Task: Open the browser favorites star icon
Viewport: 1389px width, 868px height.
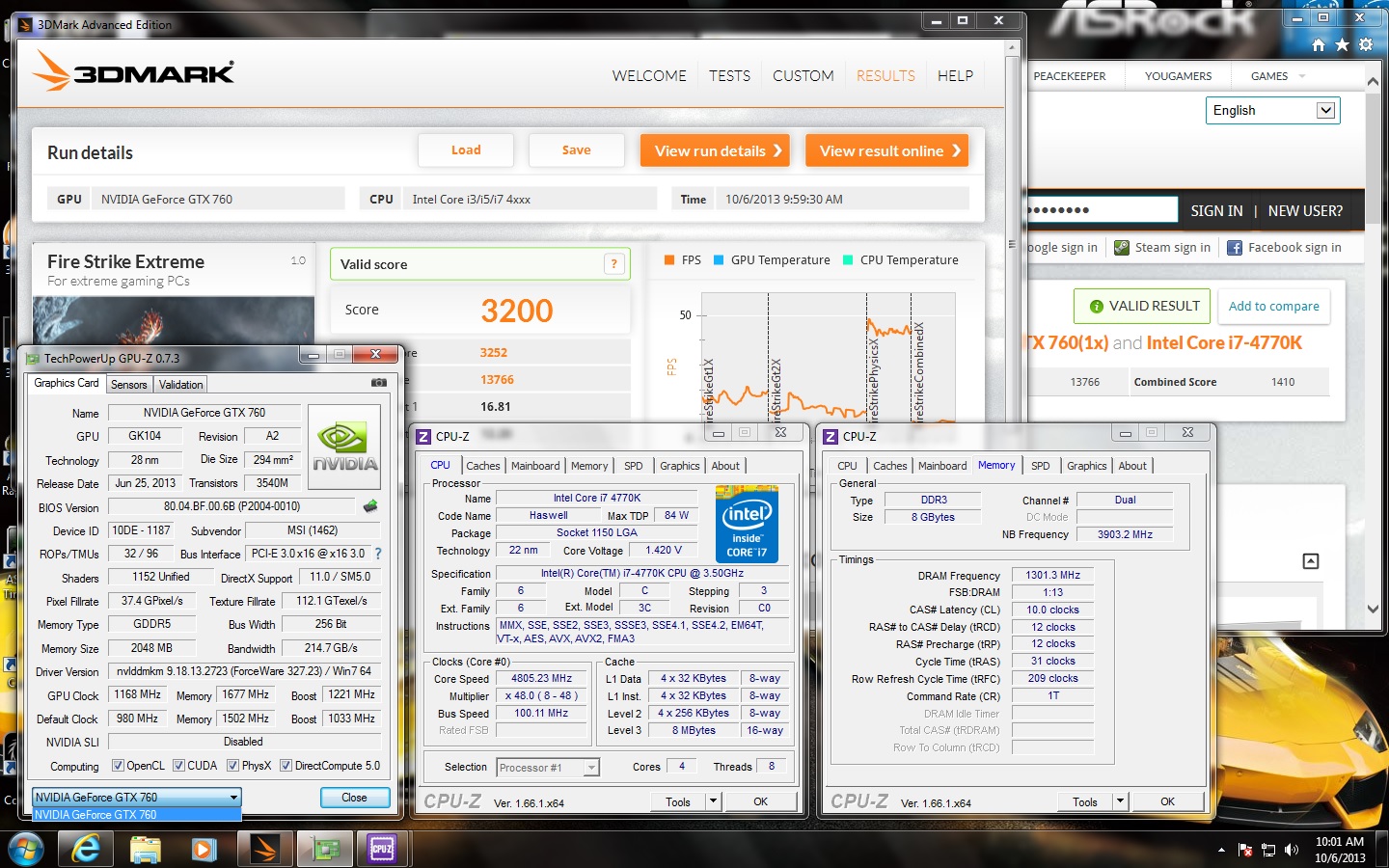Action: [1342, 45]
